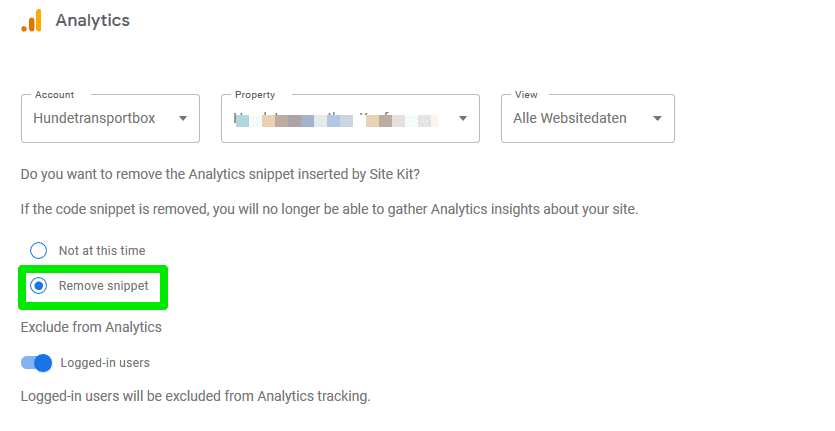Click the Property field label
835x431 pixels.
coord(255,95)
